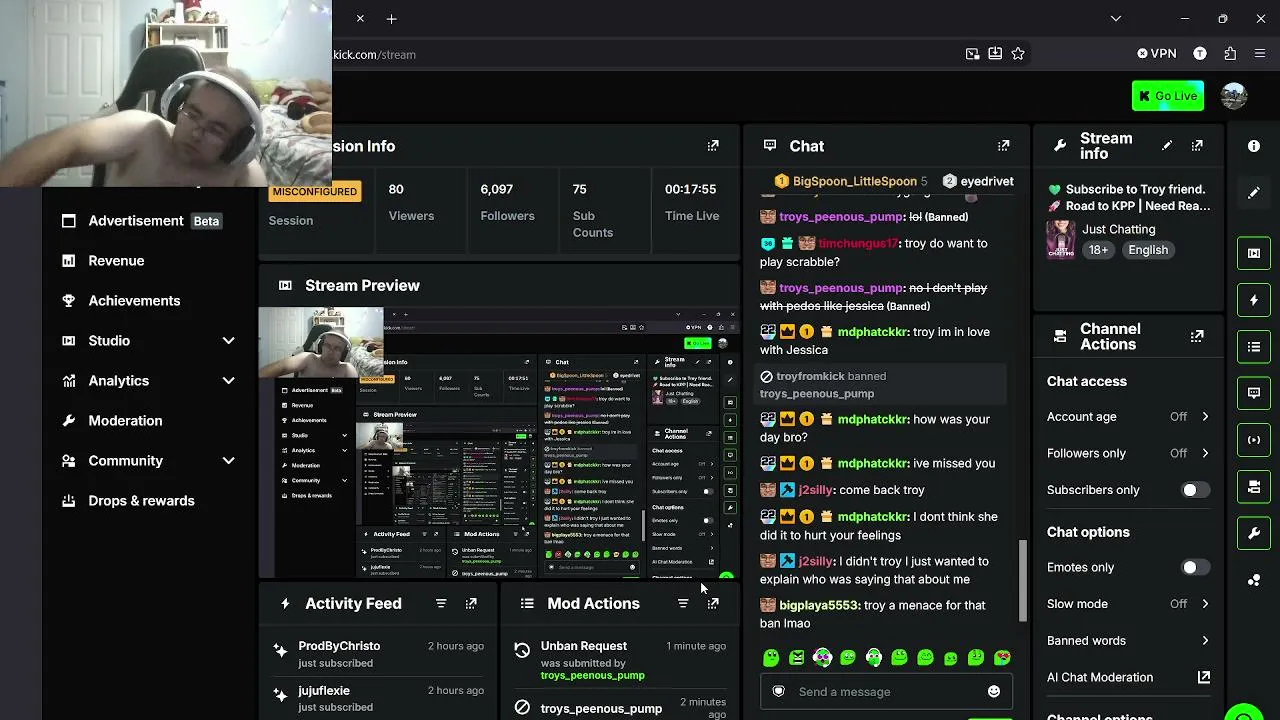Click the chat scrollbar thumb
1280x720 pixels.
pyautogui.click(x=1022, y=580)
